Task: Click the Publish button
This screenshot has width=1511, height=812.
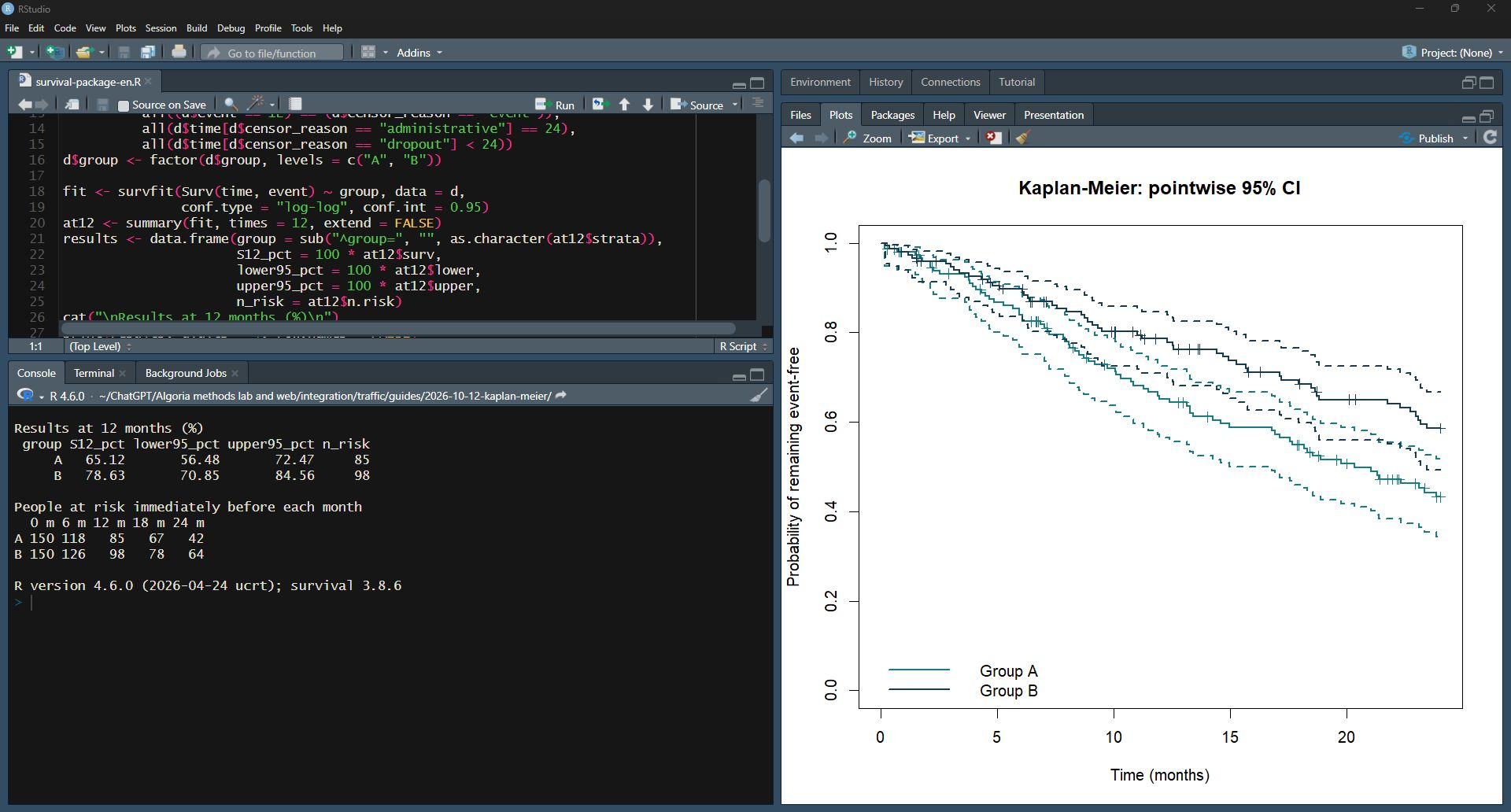Action: click(1427, 138)
